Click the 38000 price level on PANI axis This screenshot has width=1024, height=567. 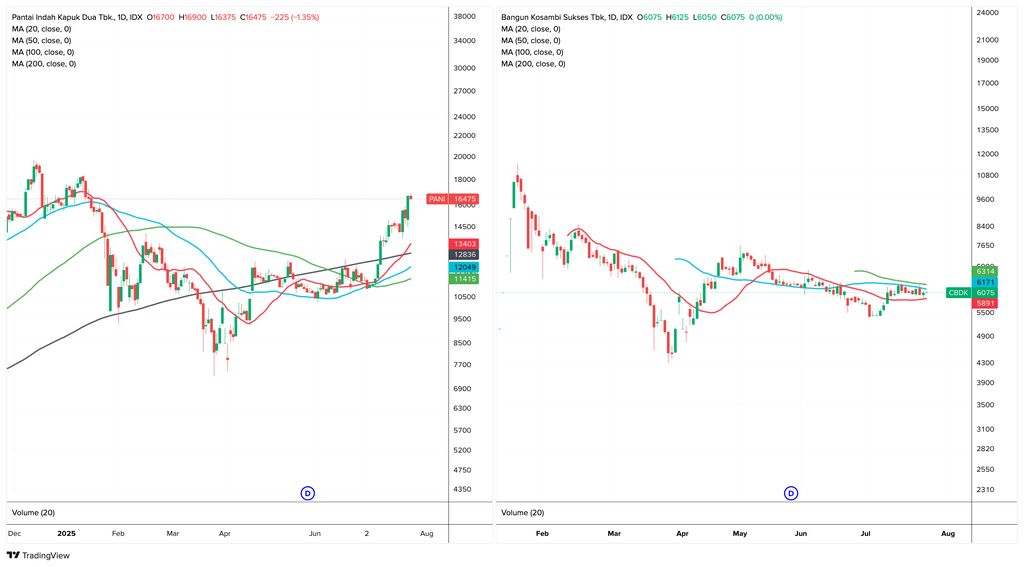(464, 16)
